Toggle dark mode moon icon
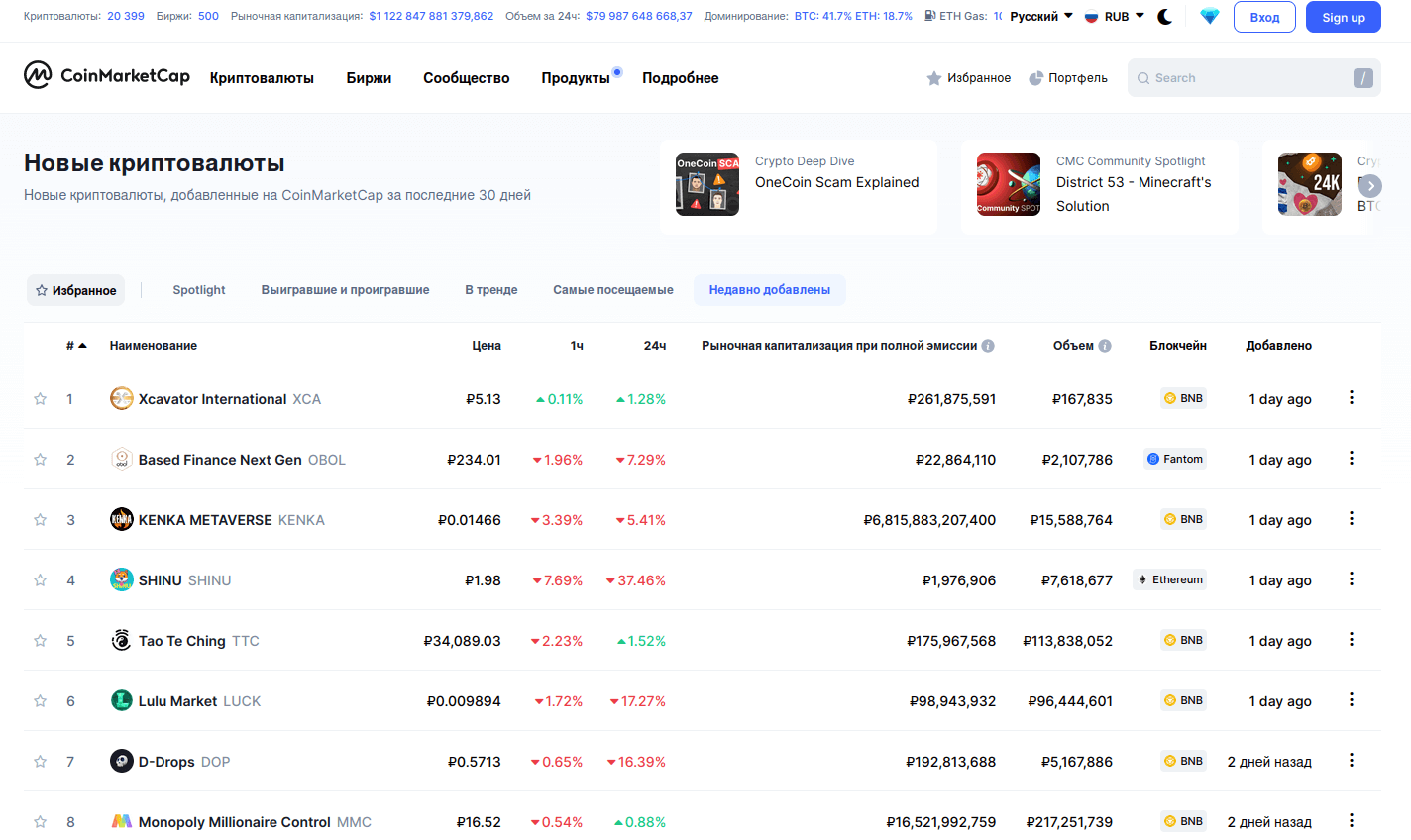The width and height of the screenshot is (1411, 840). 1165,17
